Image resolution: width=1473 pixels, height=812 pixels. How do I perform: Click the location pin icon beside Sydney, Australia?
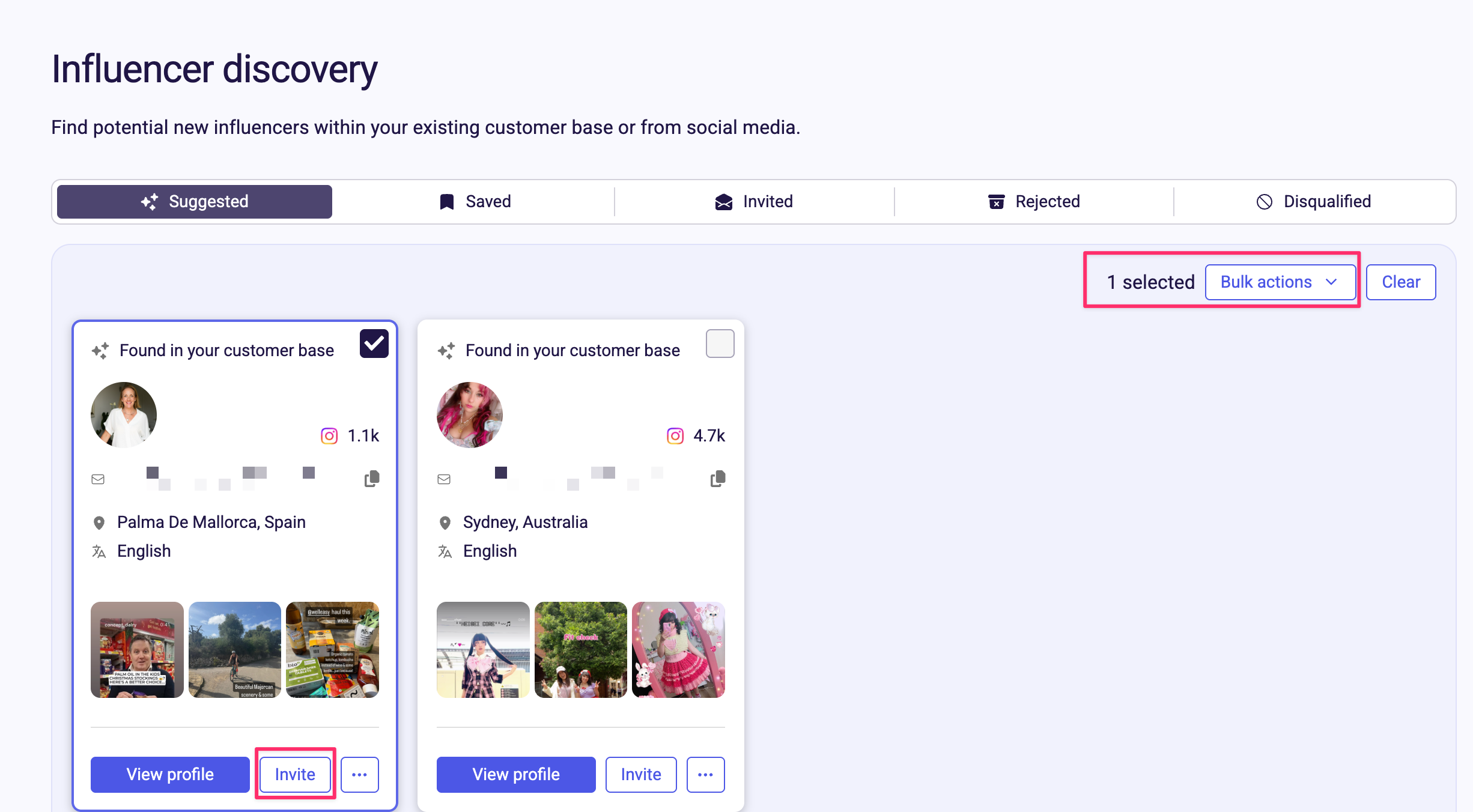pos(445,523)
